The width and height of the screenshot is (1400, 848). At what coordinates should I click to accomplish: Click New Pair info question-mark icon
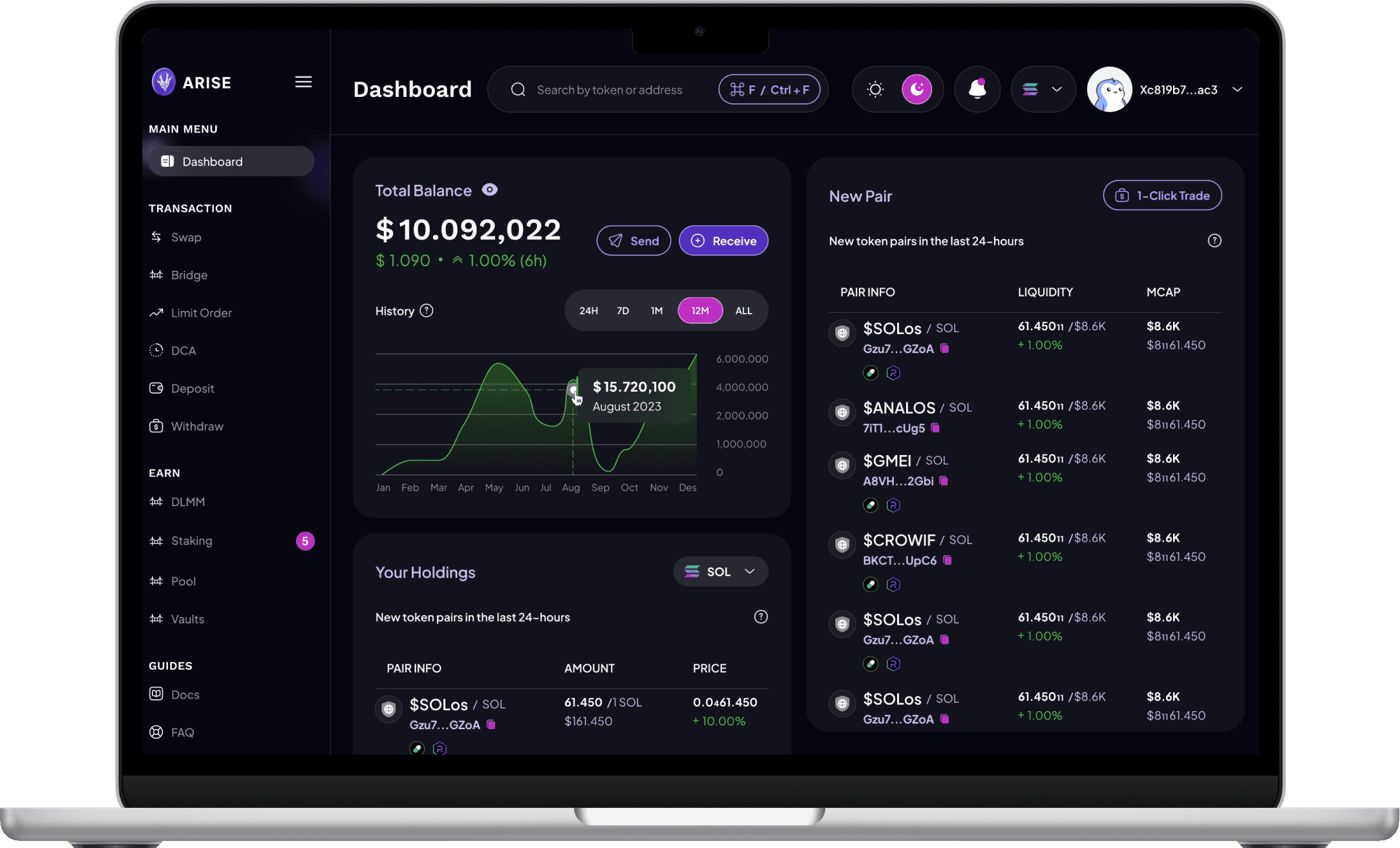click(1214, 241)
